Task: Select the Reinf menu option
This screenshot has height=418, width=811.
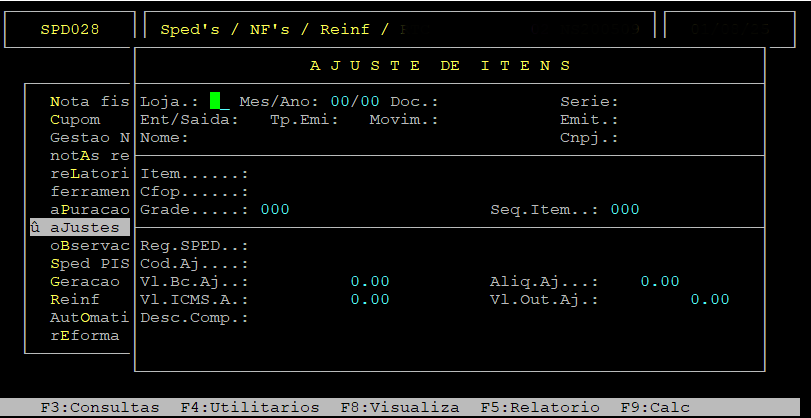Action: pos(74,300)
